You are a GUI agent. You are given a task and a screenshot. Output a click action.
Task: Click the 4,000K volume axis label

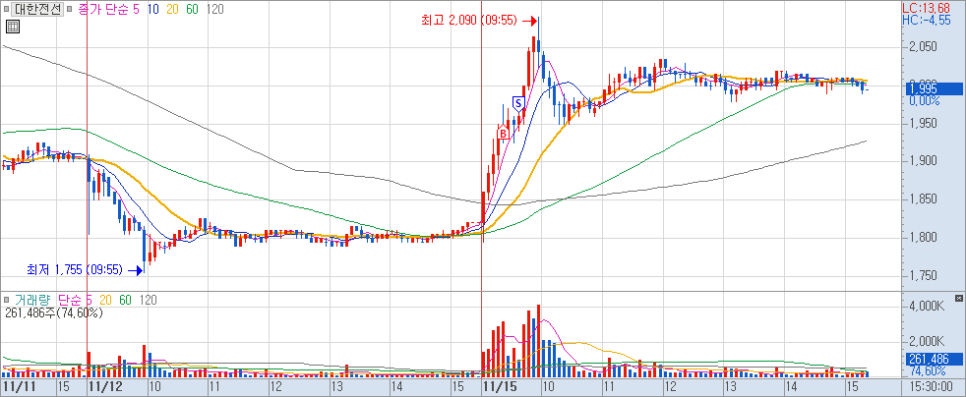click(926, 307)
